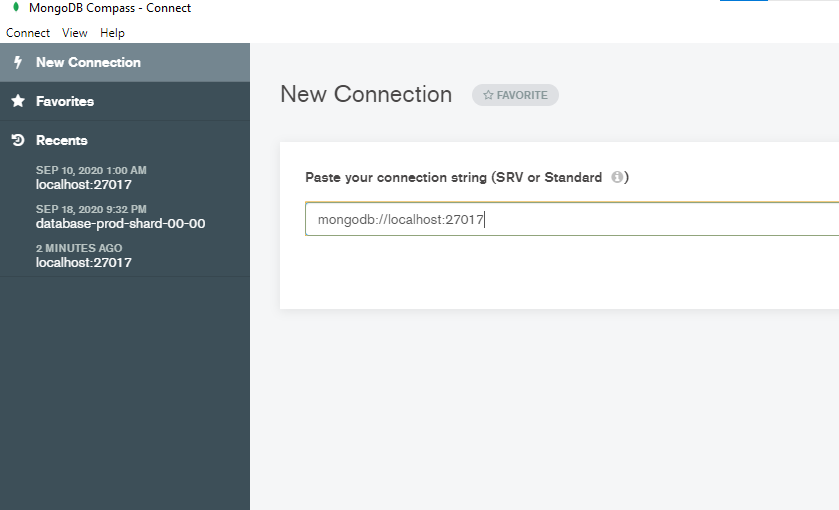839x510 pixels.
Task: Expand the Recents section label
Action: (62, 140)
